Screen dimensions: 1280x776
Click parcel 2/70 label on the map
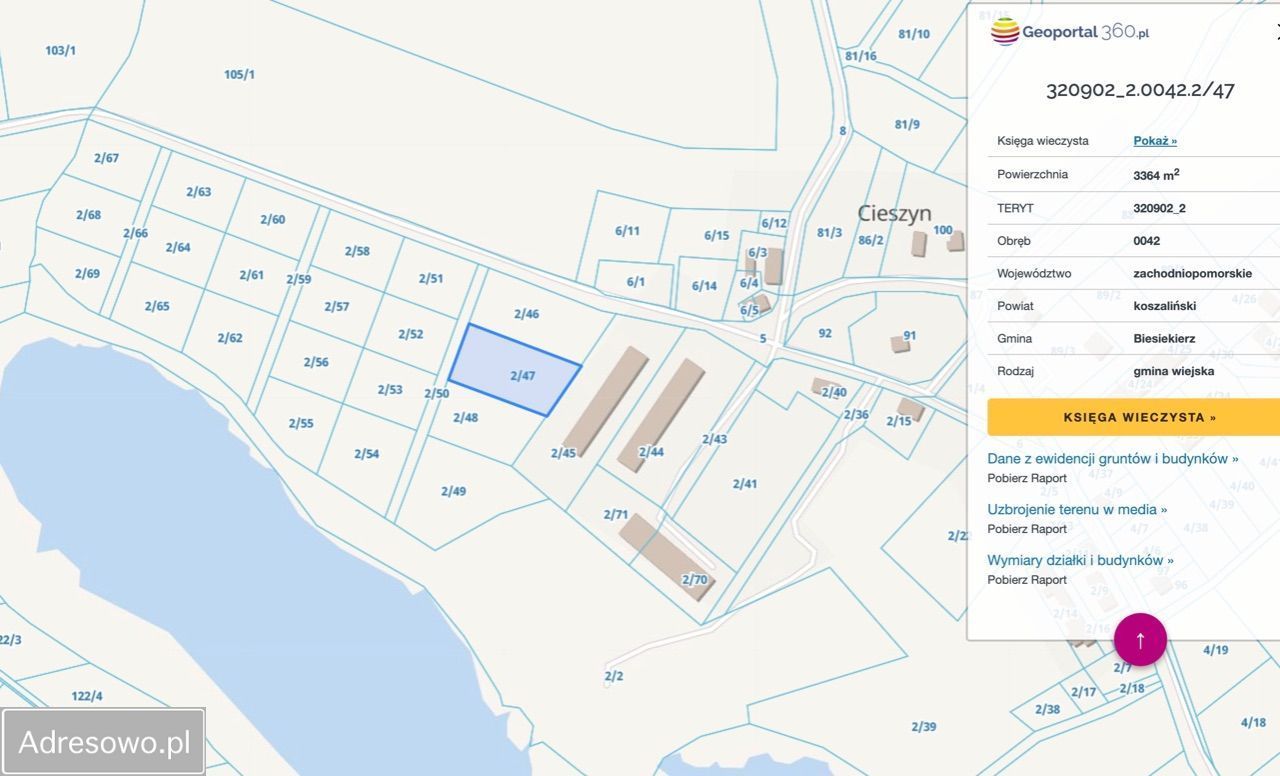click(x=694, y=579)
